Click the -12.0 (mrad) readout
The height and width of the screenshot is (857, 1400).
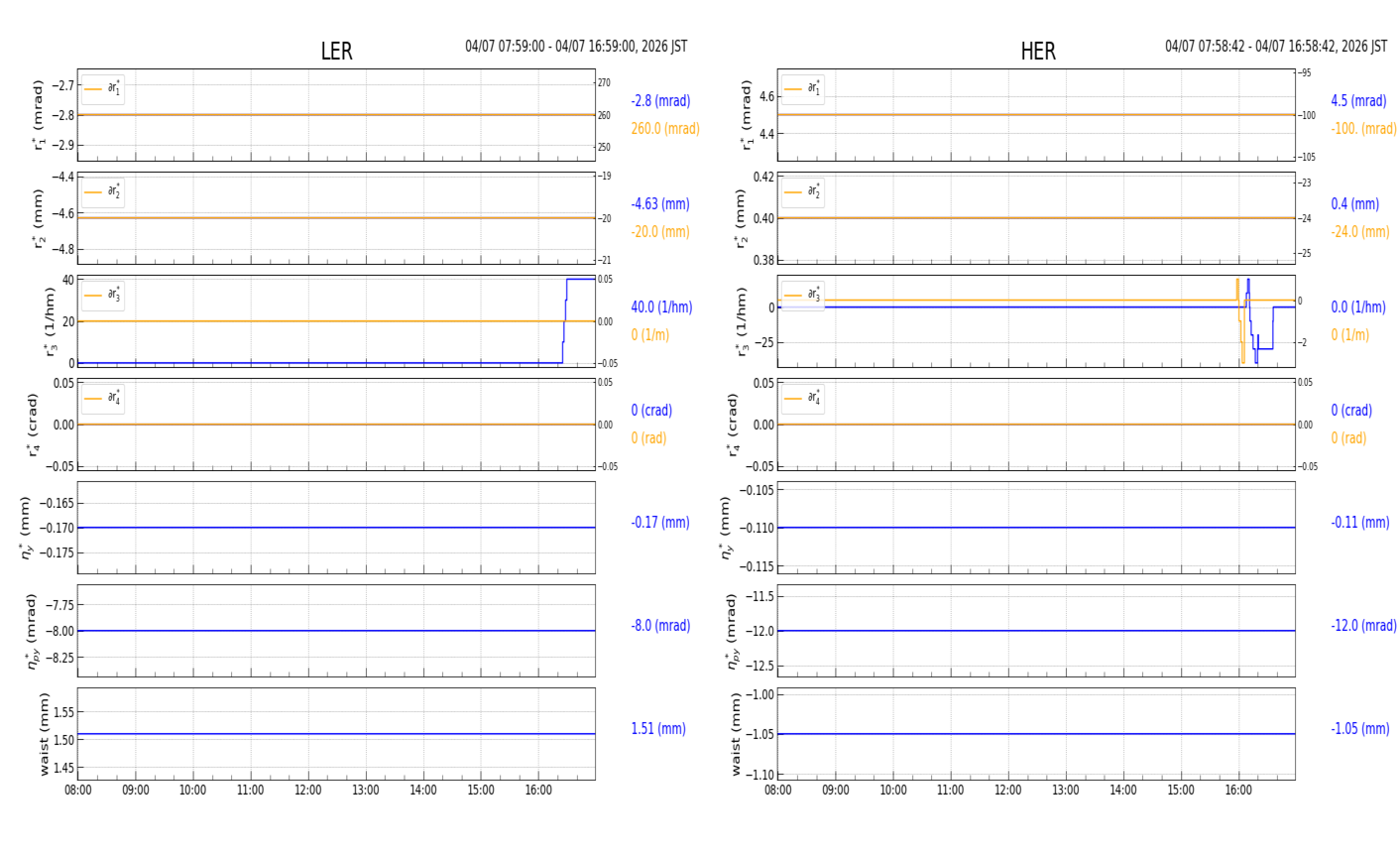click(x=1363, y=626)
